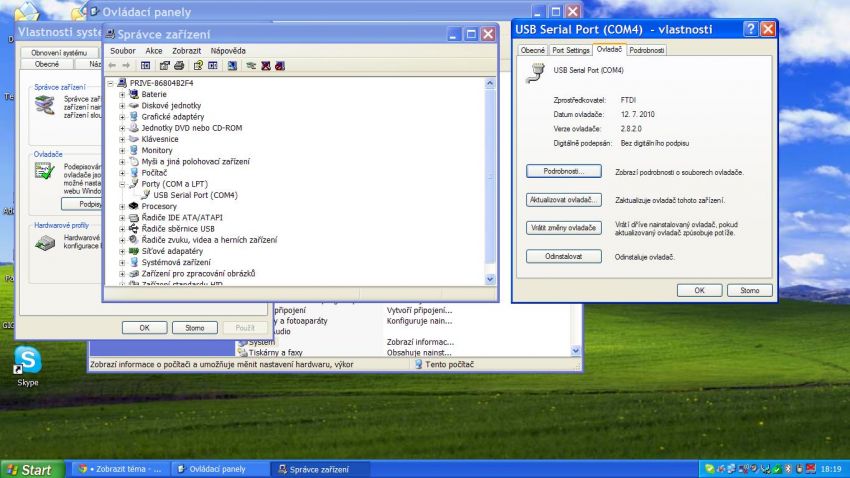Click the Windows Start button
Viewport: 850px width, 478px height.
[33, 469]
